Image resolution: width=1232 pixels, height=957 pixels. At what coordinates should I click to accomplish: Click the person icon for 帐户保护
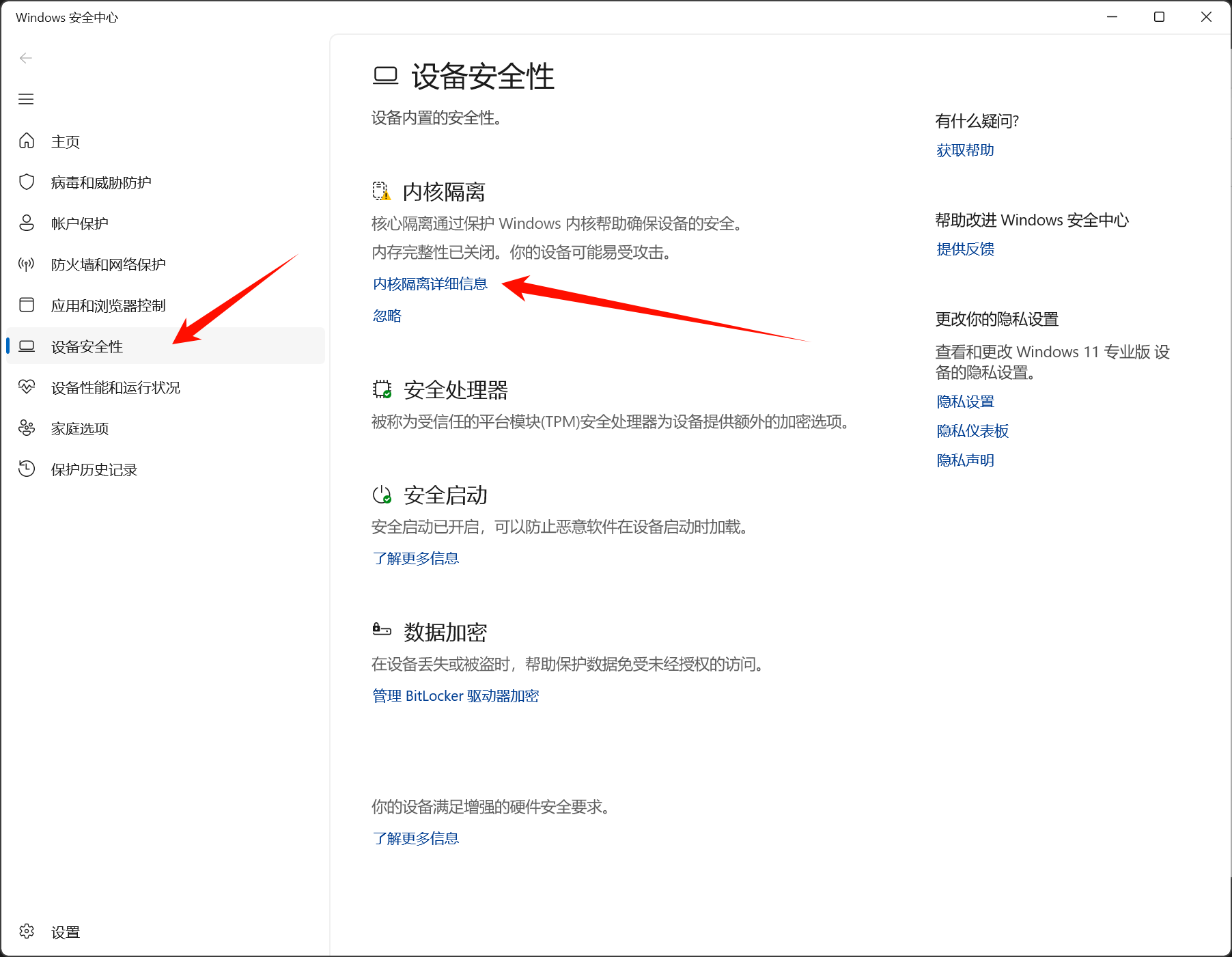pyautogui.click(x=27, y=223)
